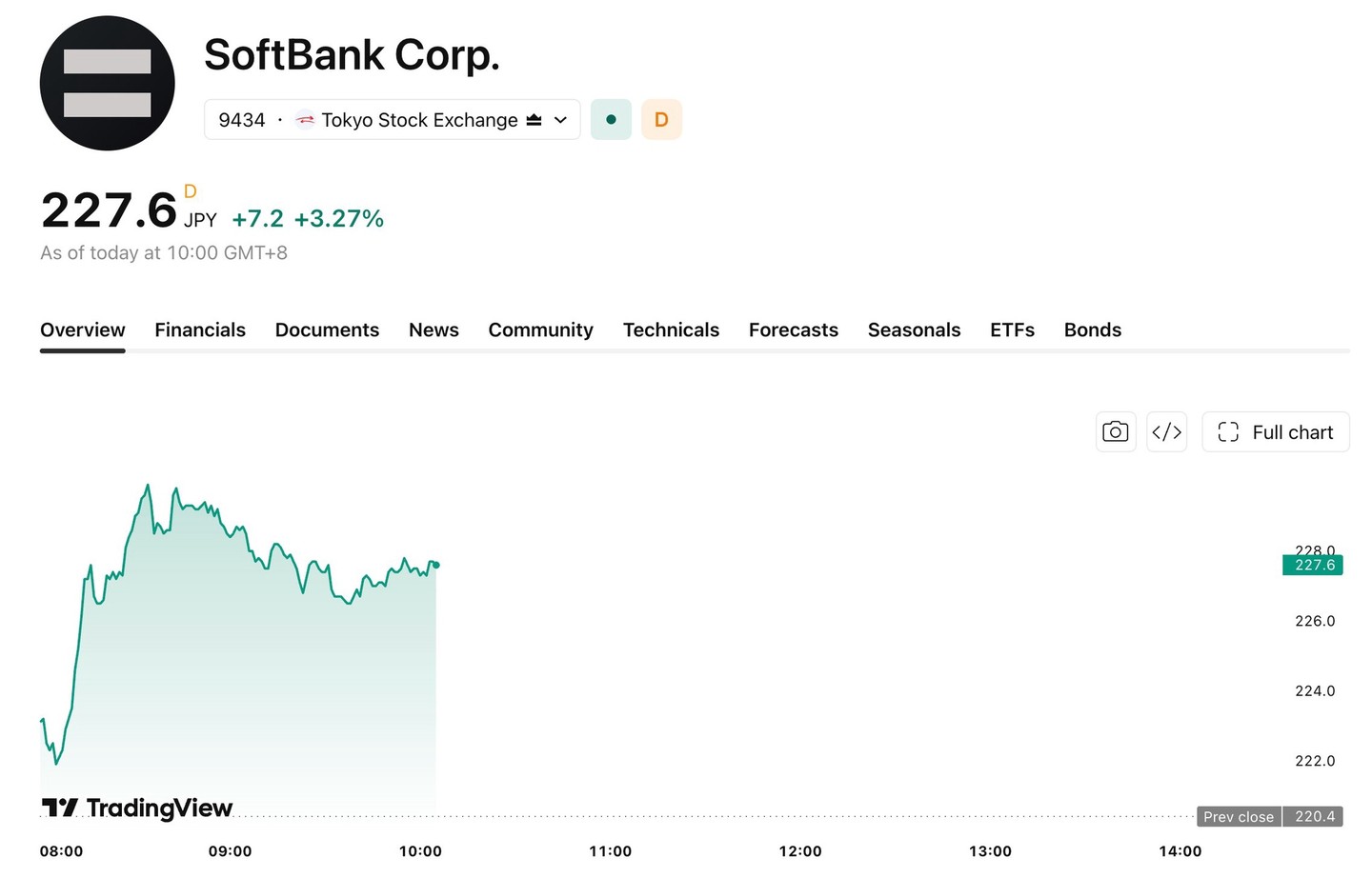
Task: Select the Seasonals tab
Action: click(914, 329)
